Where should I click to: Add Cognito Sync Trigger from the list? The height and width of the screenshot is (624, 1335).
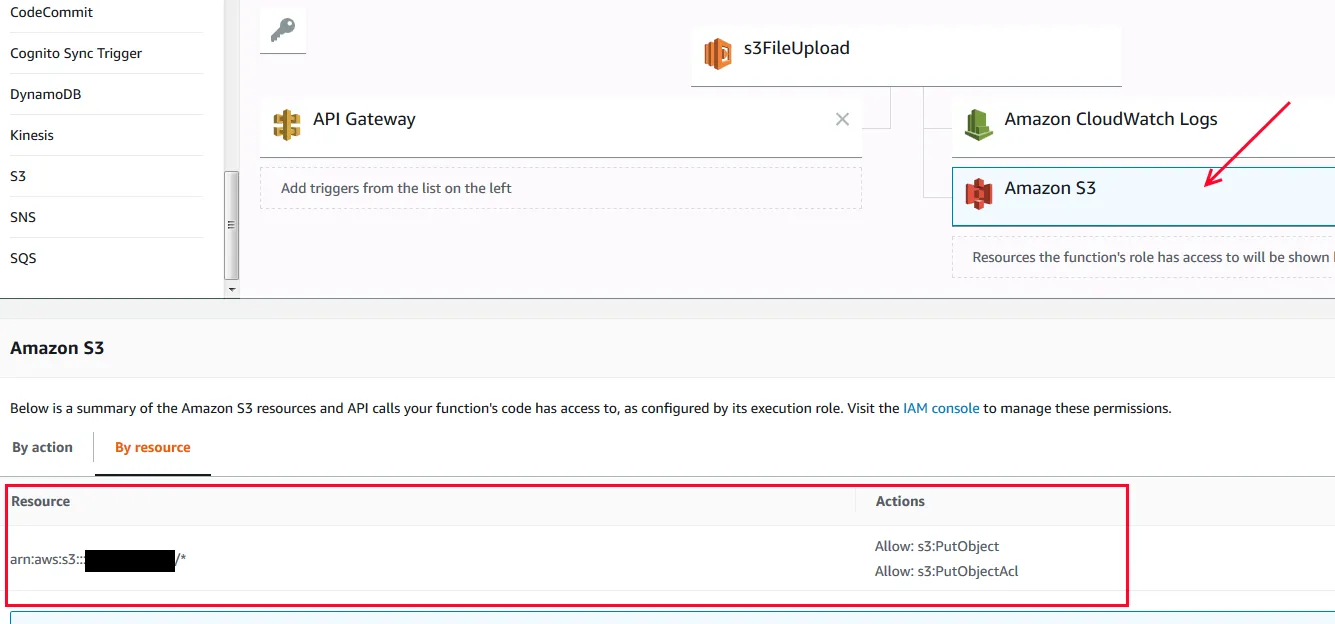pos(76,53)
